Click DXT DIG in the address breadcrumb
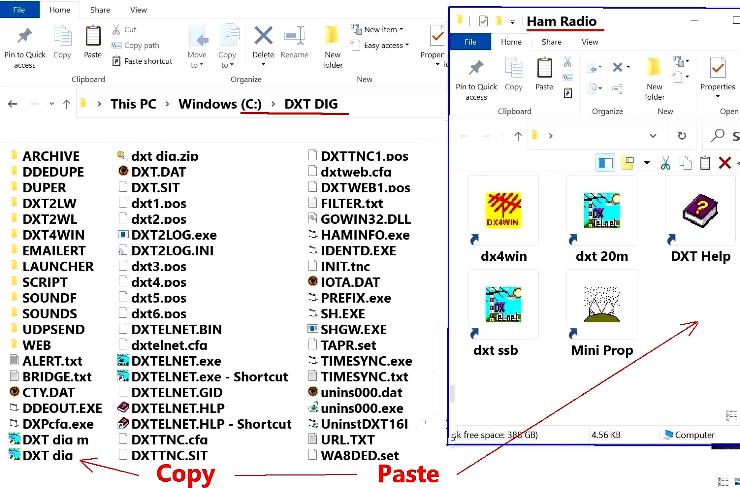The image size is (740, 488). click(x=311, y=104)
